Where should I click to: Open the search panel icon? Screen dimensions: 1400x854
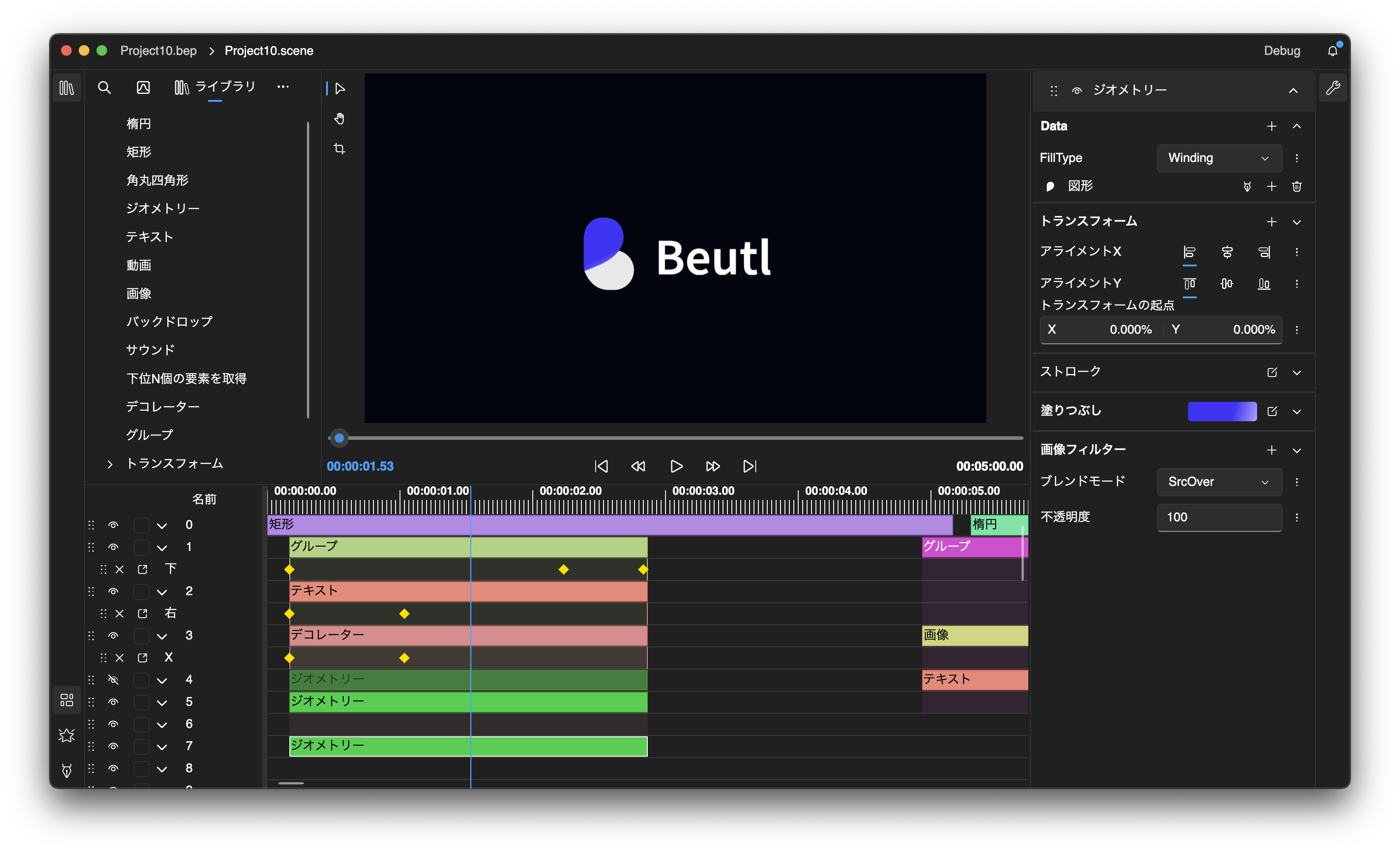pyautogui.click(x=104, y=88)
